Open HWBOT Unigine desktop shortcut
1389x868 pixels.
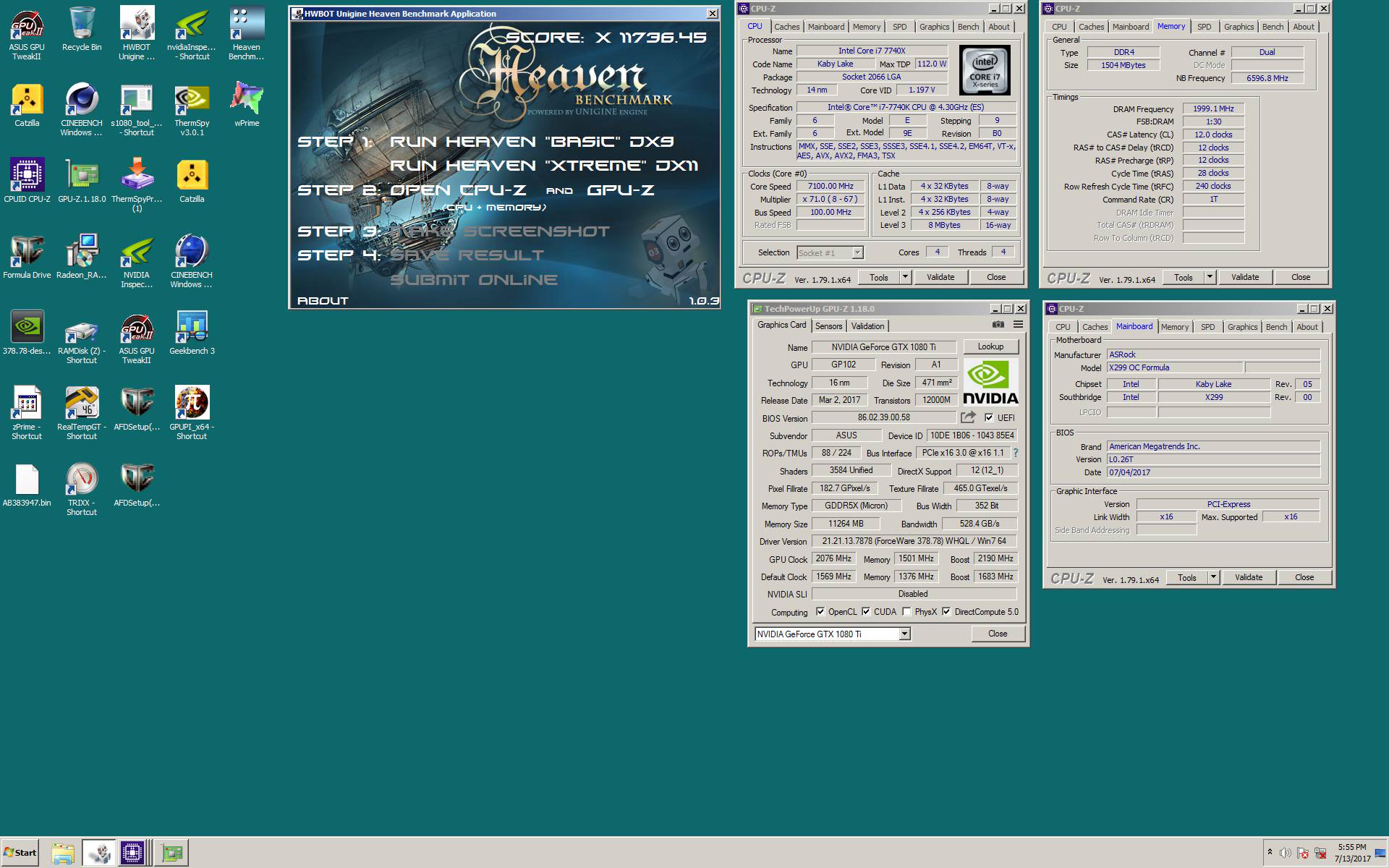137,34
